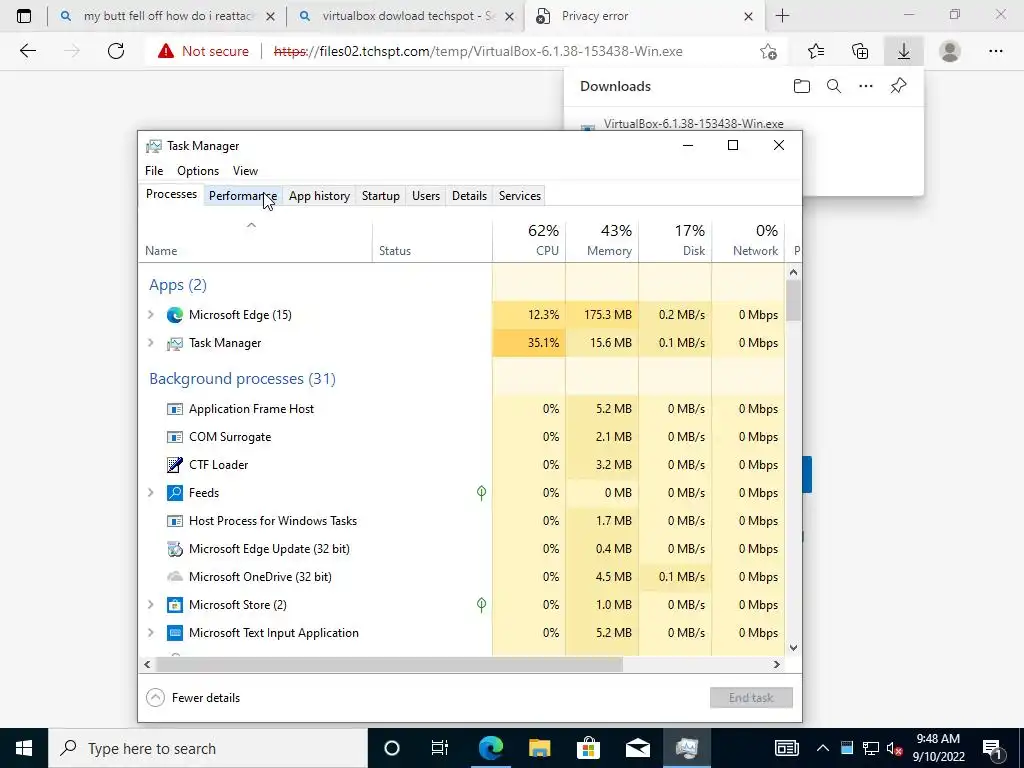Click the End task button
1024x768 pixels.
point(751,697)
